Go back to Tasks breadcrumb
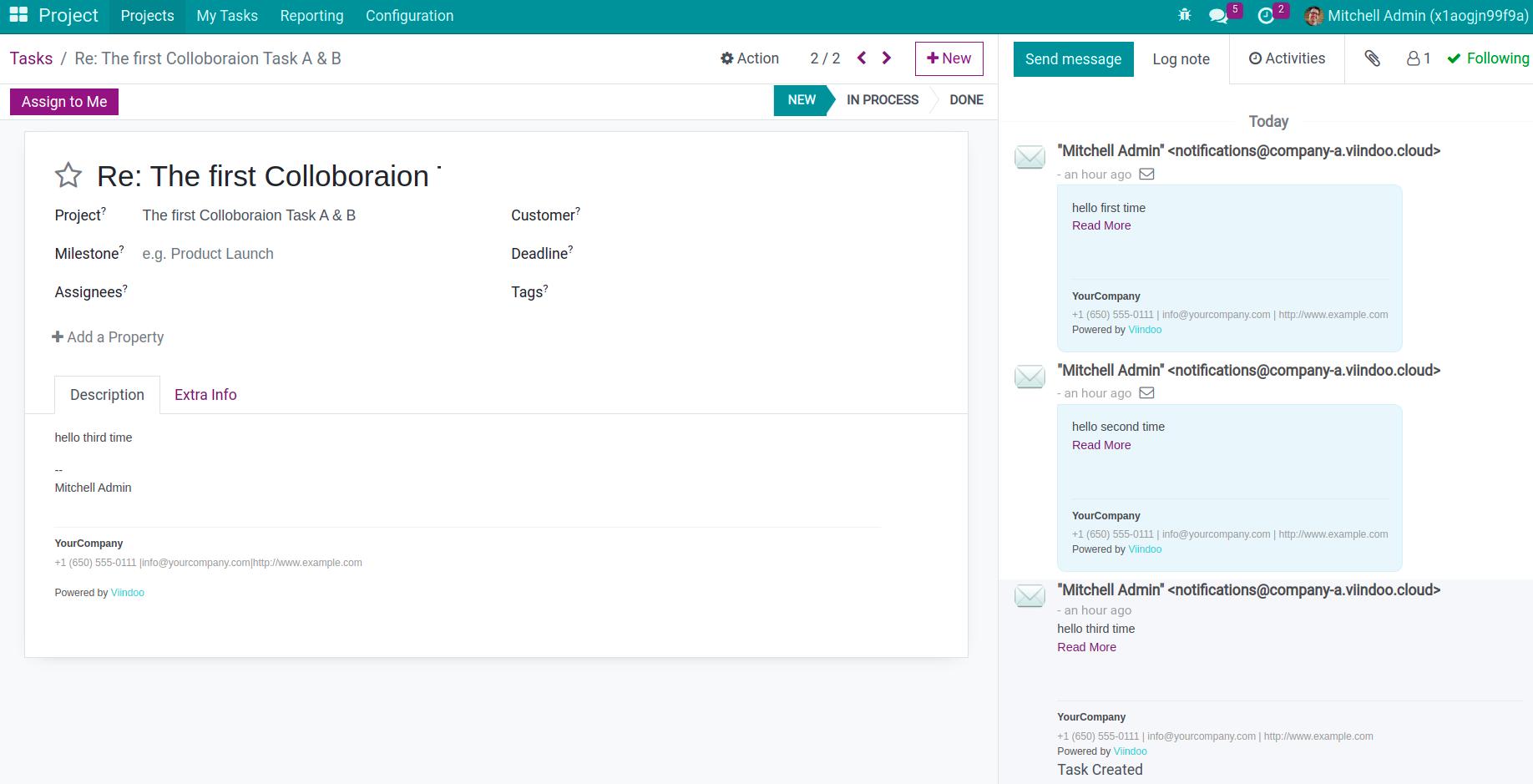The image size is (1533, 784). [x=32, y=58]
